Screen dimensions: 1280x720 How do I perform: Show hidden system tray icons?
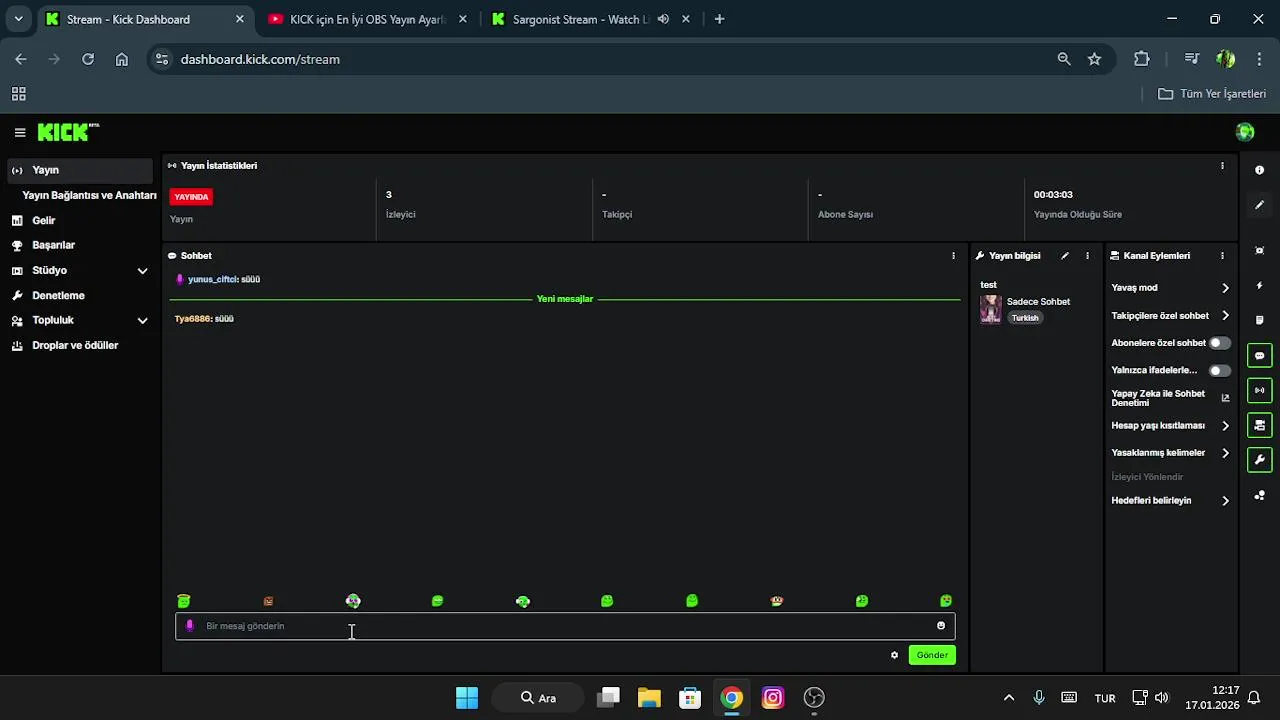pyautogui.click(x=1008, y=698)
